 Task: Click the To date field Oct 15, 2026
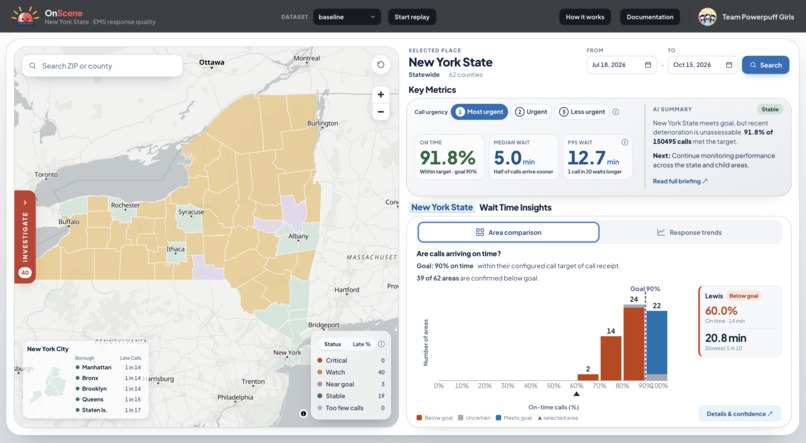click(x=703, y=65)
